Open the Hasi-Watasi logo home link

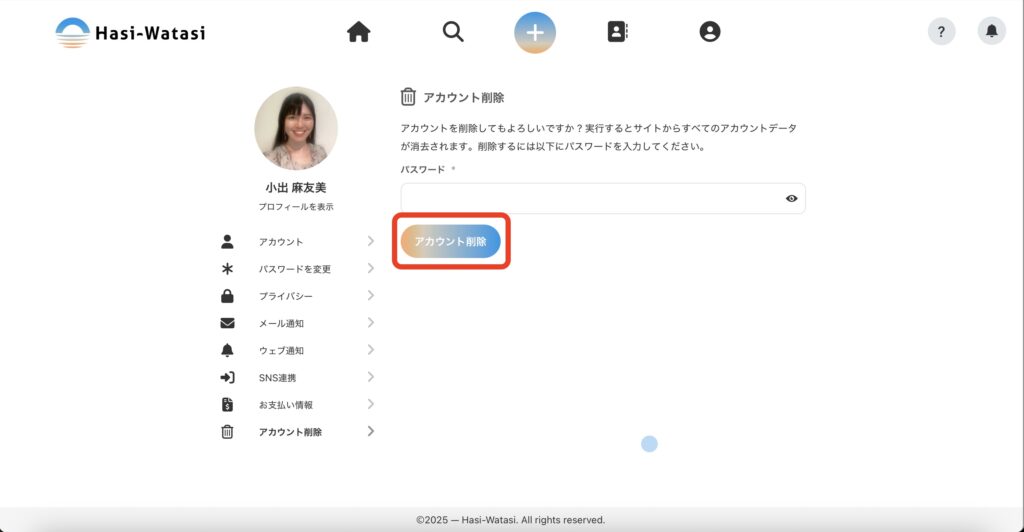coord(130,32)
